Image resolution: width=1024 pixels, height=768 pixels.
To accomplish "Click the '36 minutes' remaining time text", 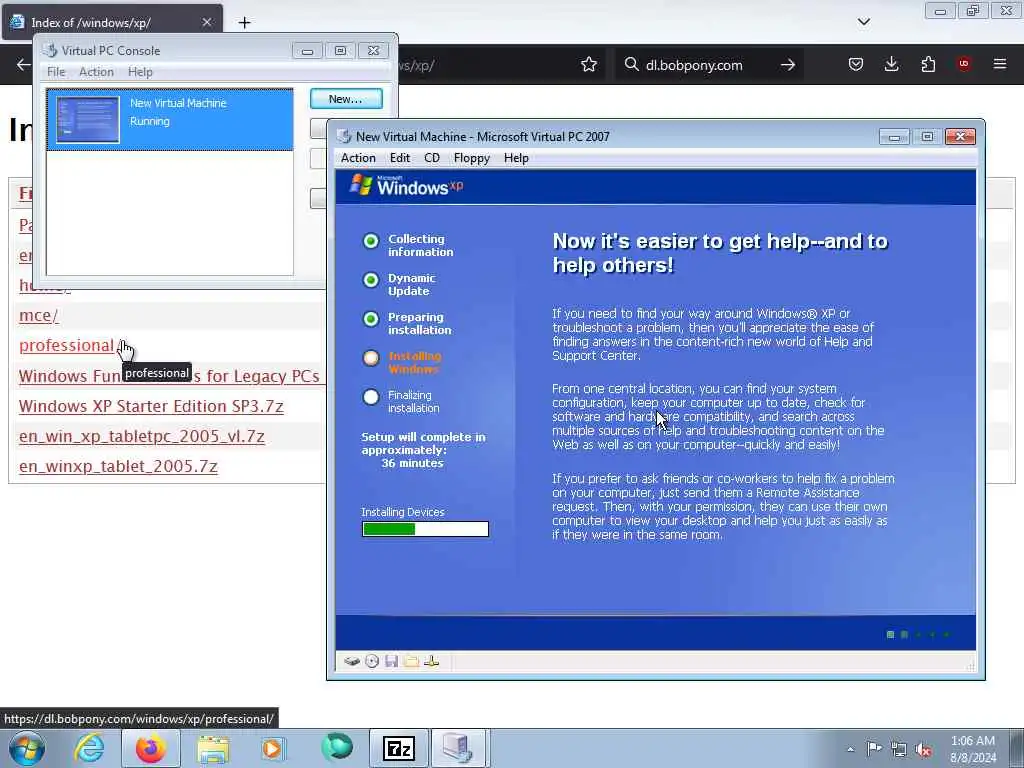I will 412,463.
